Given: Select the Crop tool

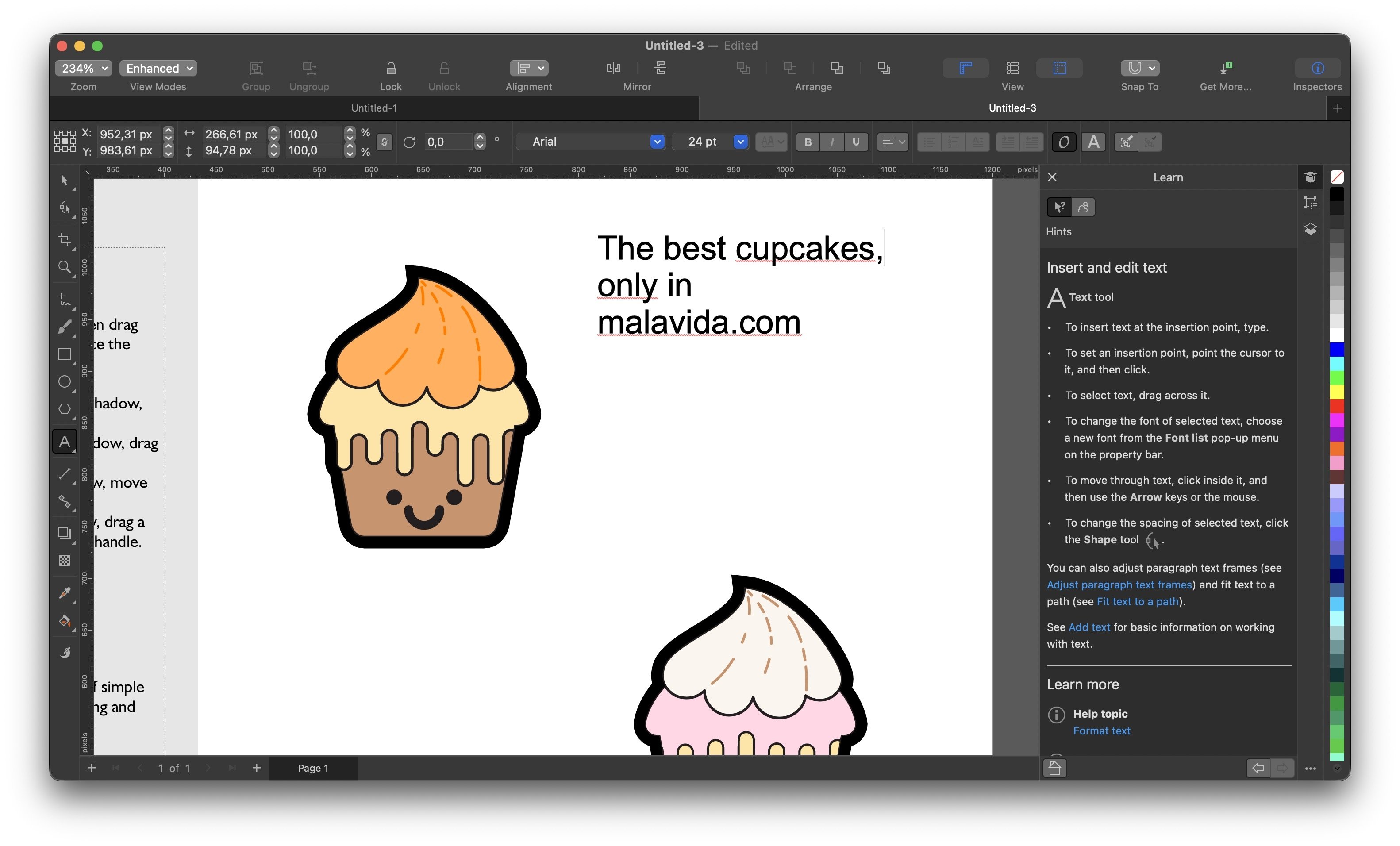Looking at the screenshot, I should 65,239.
